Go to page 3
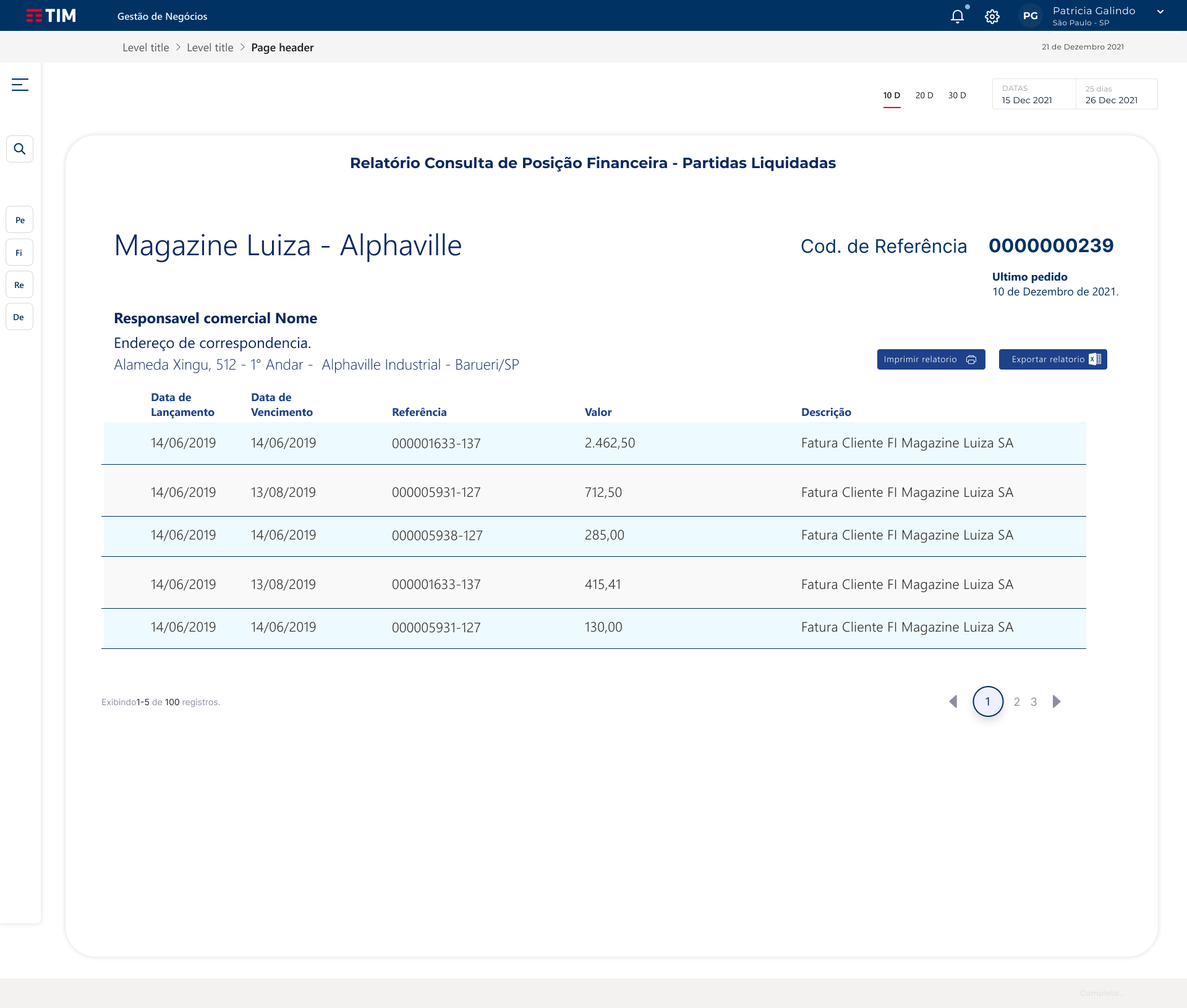 click(1034, 701)
